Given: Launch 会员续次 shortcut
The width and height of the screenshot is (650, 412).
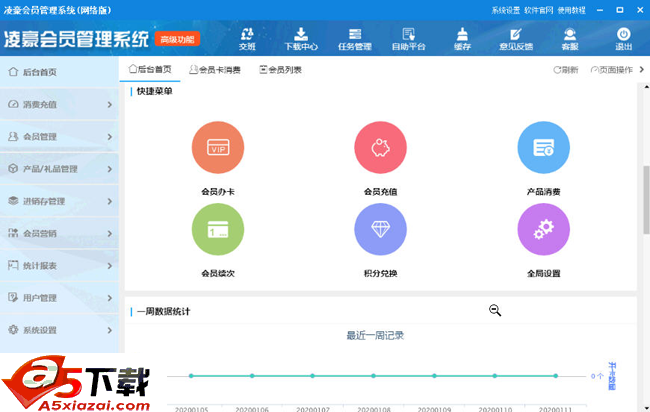Looking at the screenshot, I should click(218, 229).
